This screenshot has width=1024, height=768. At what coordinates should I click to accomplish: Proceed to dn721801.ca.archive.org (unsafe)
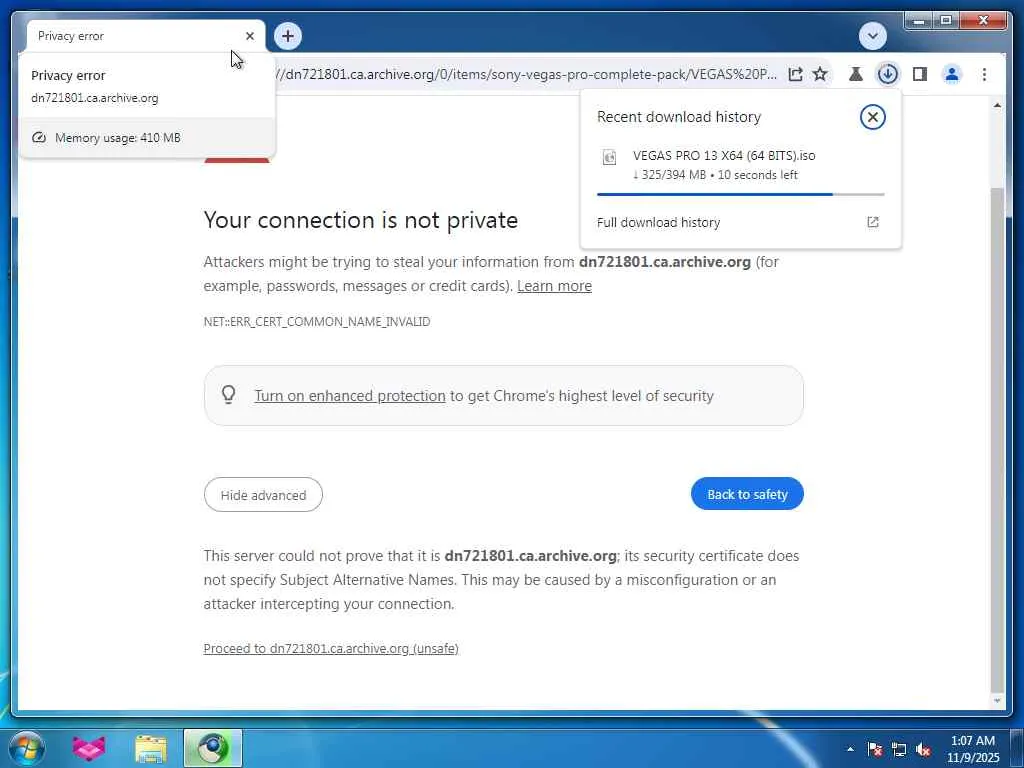(x=331, y=648)
